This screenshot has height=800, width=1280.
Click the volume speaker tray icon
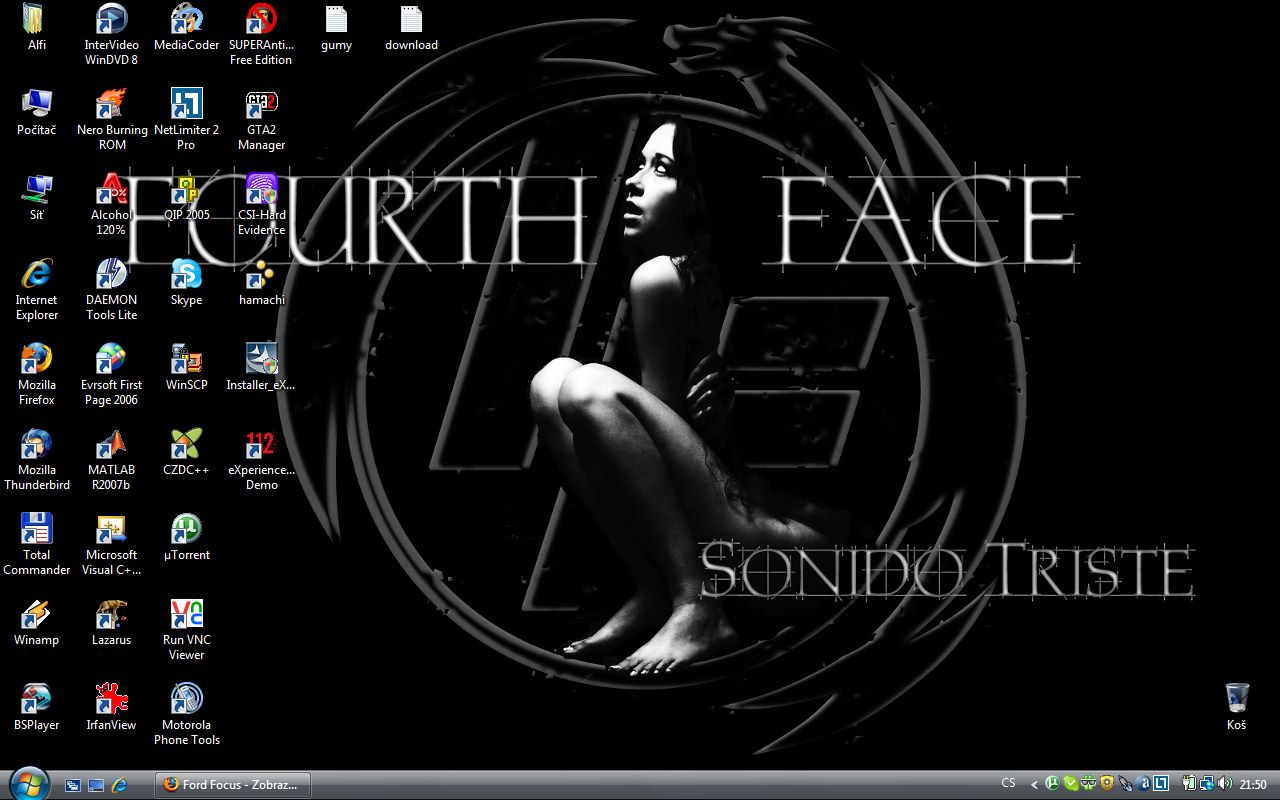click(x=1225, y=784)
